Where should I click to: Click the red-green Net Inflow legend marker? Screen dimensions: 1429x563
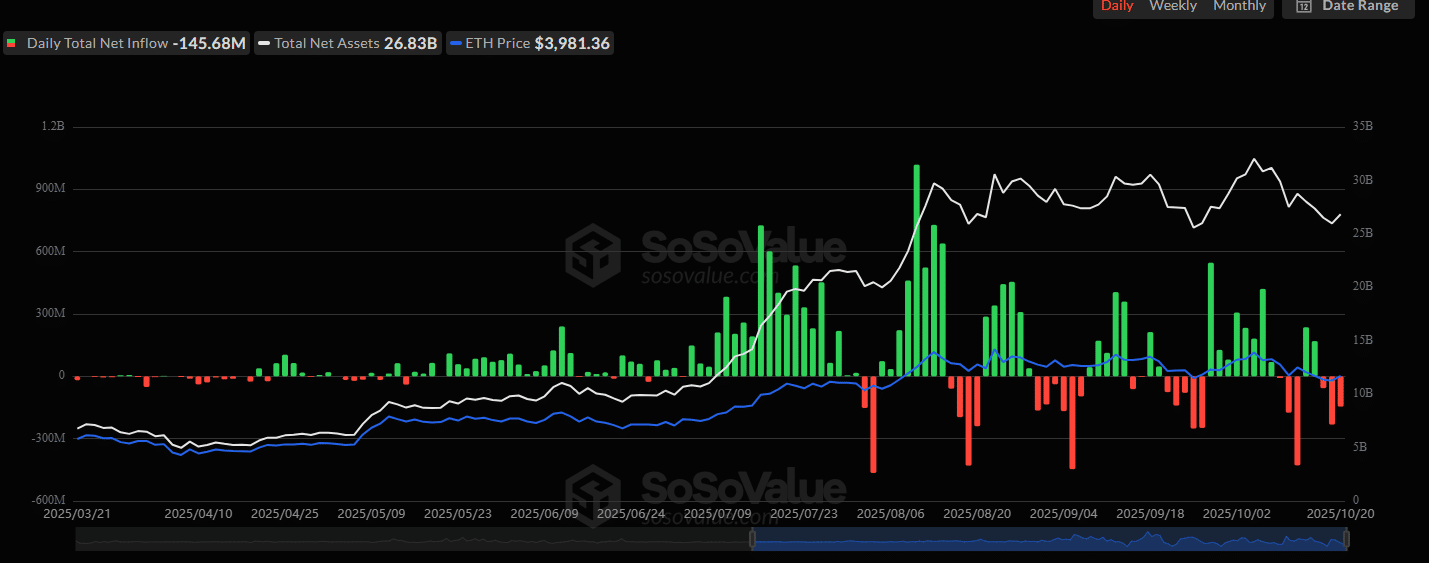coord(12,44)
